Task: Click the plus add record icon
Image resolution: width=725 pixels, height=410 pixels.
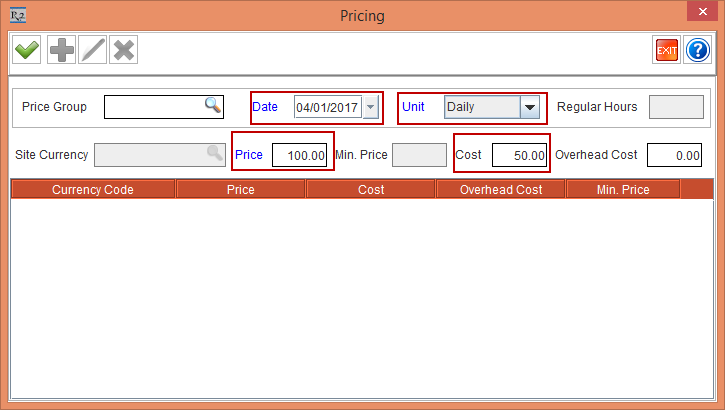Action: click(61, 50)
